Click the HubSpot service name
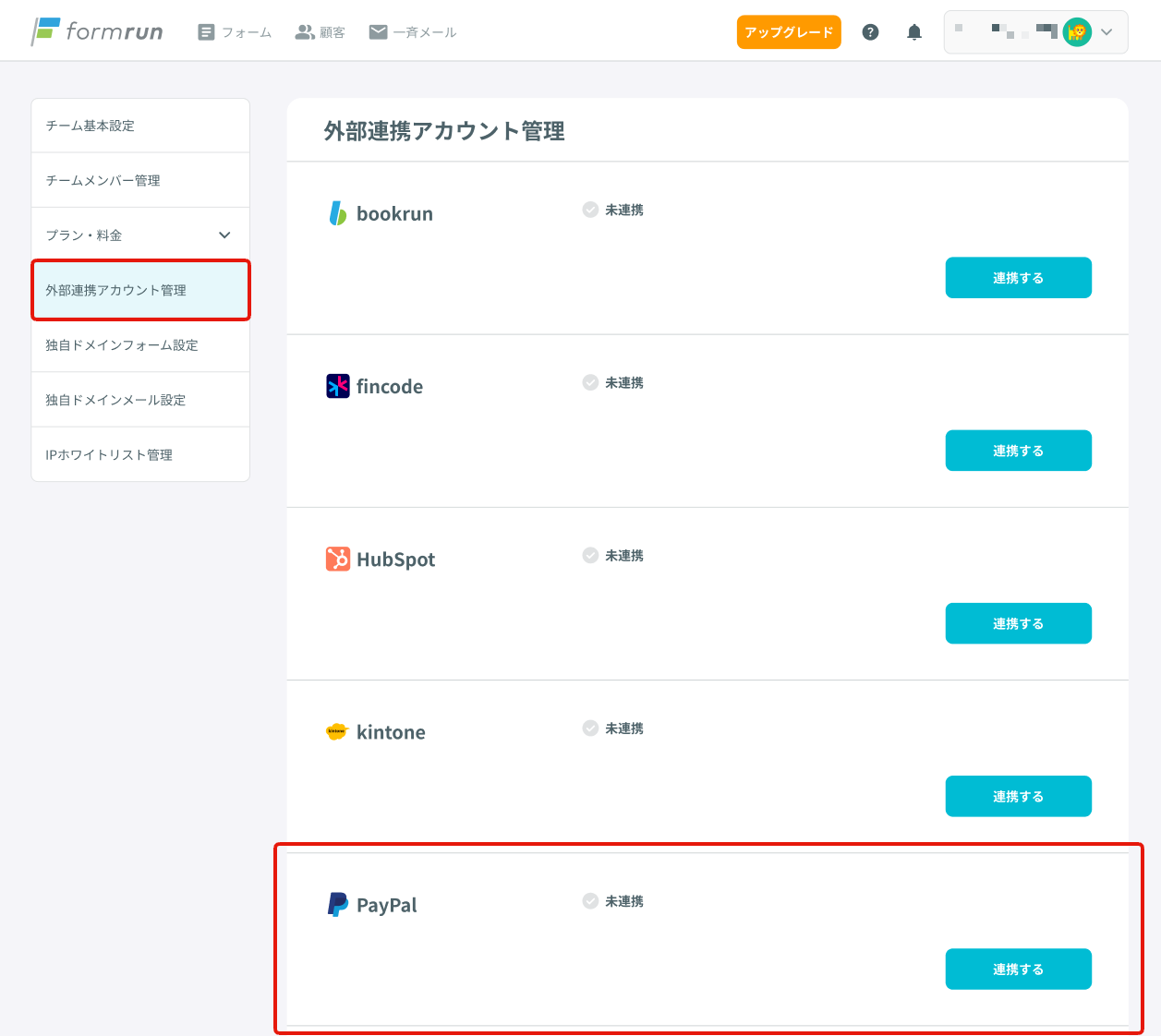The height and width of the screenshot is (1036, 1161). point(395,559)
